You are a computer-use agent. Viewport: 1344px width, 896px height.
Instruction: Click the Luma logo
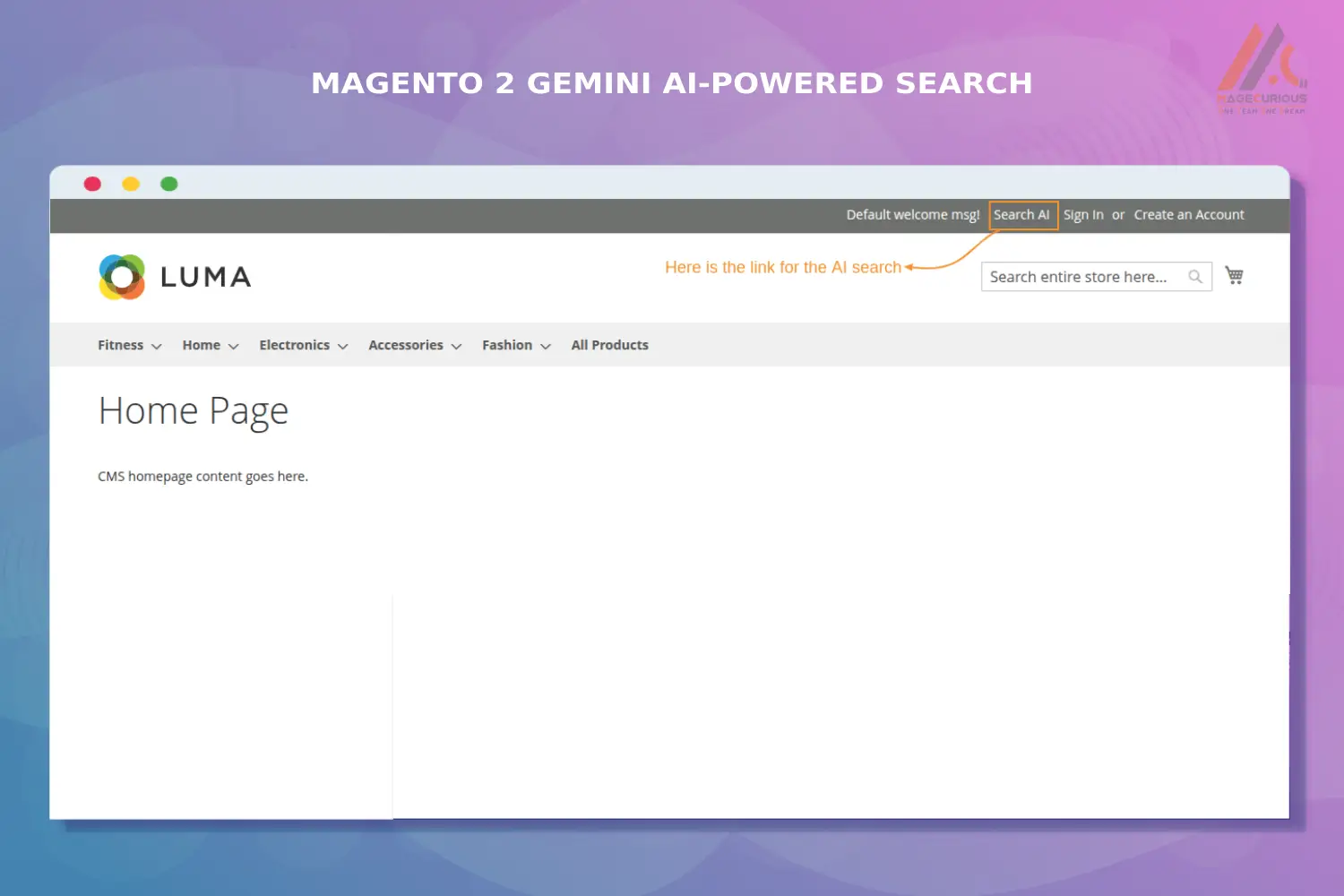tap(173, 276)
